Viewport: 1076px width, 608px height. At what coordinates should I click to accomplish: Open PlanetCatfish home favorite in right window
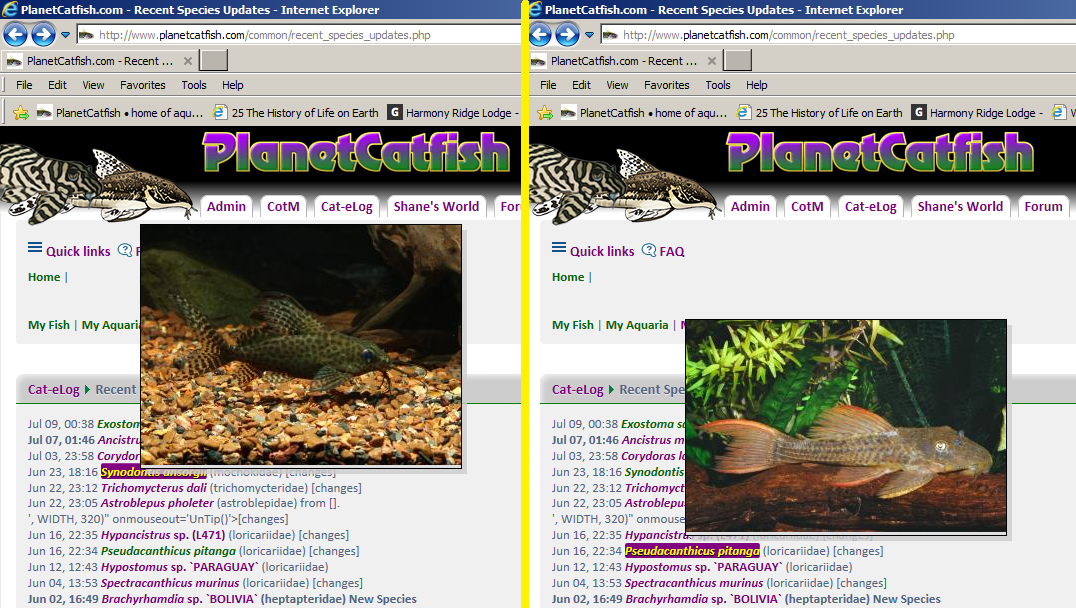click(x=644, y=113)
